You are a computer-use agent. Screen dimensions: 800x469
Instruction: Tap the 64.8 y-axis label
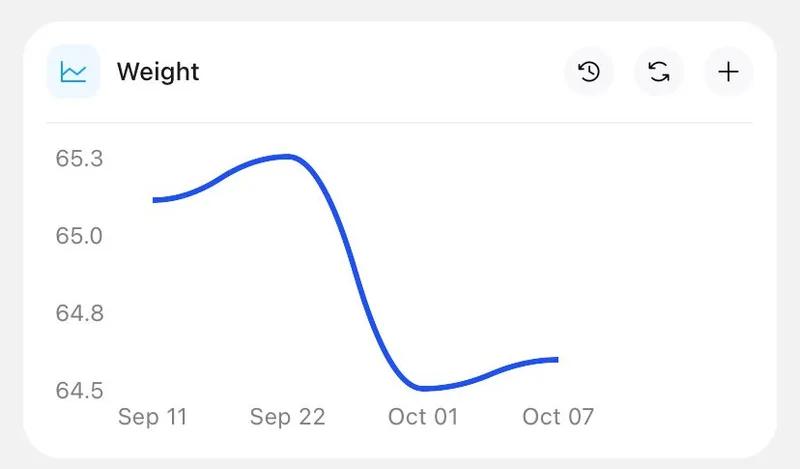pyautogui.click(x=79, y=313)
